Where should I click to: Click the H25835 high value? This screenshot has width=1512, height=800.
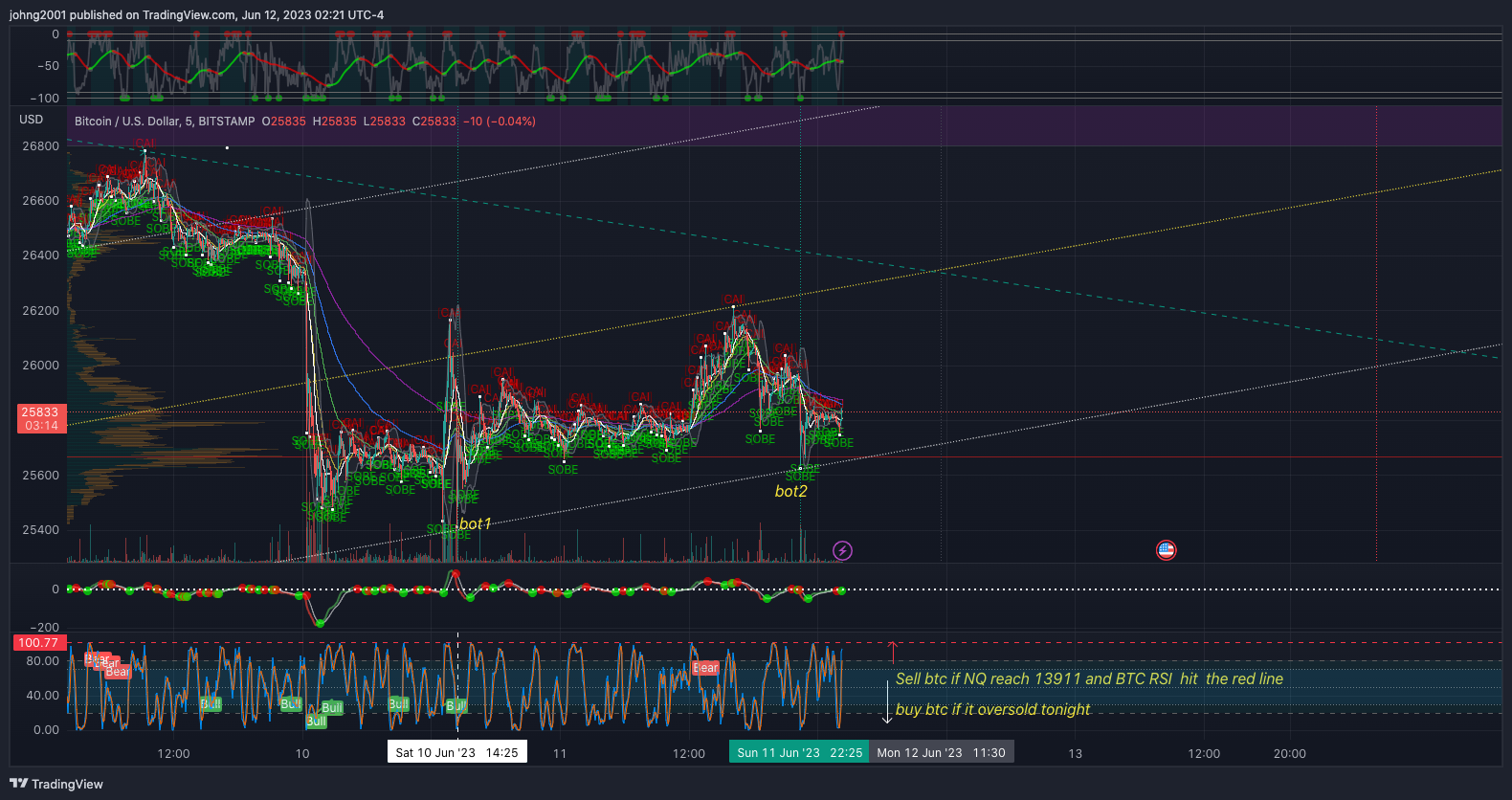point(335,122)
